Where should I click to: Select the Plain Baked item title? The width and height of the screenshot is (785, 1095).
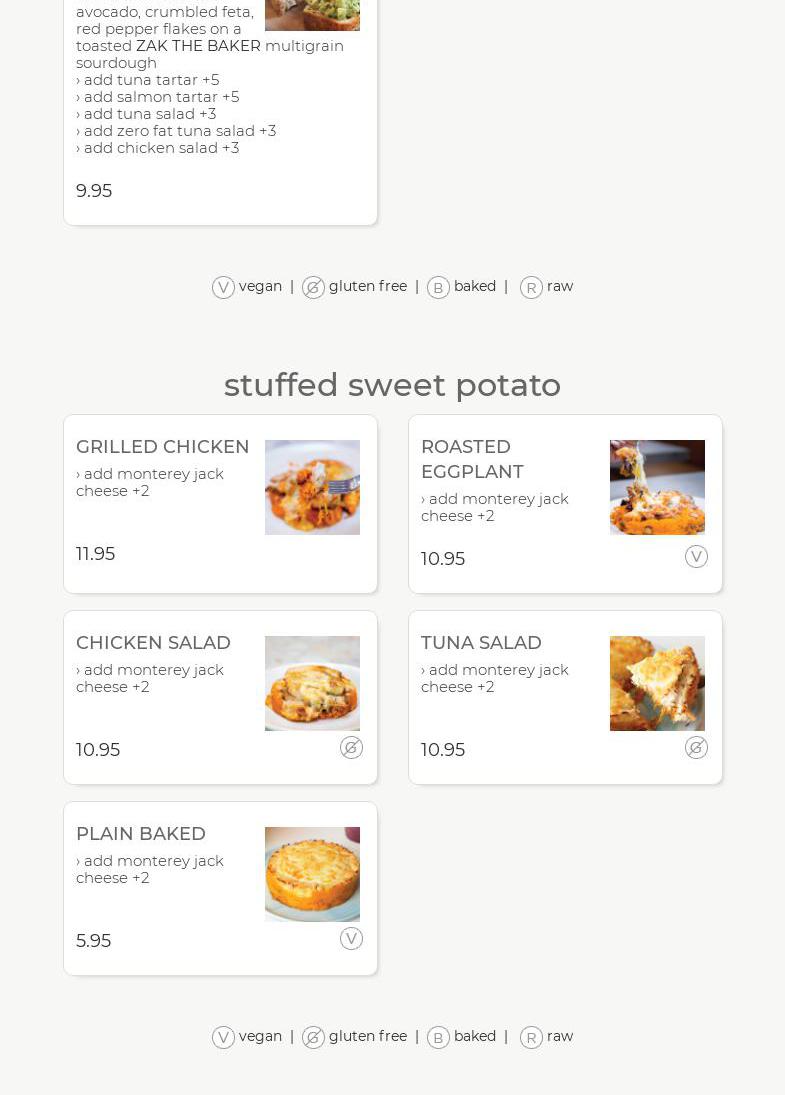pos(141,834)
